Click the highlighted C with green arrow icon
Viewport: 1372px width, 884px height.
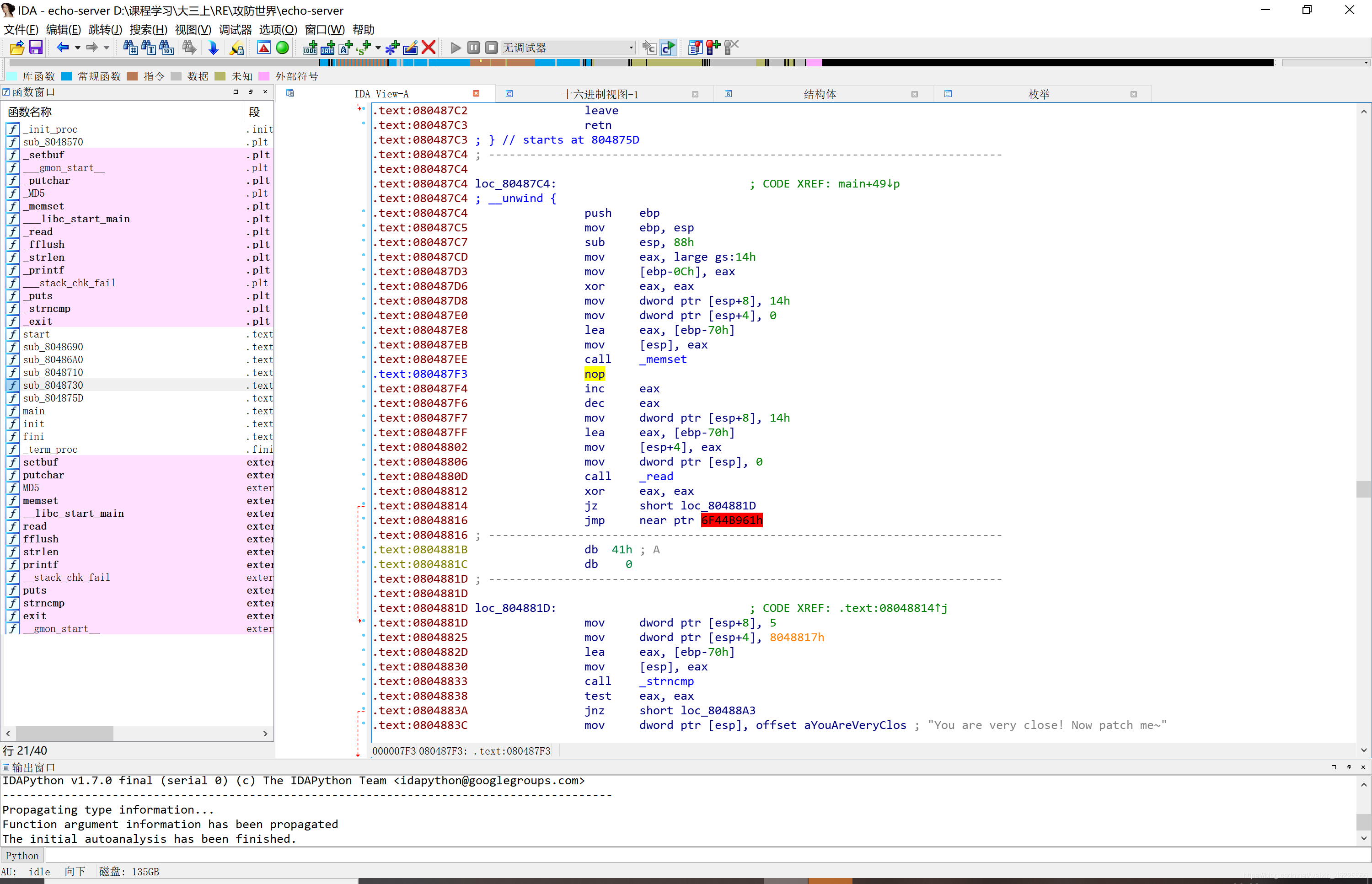coord(668,48)
